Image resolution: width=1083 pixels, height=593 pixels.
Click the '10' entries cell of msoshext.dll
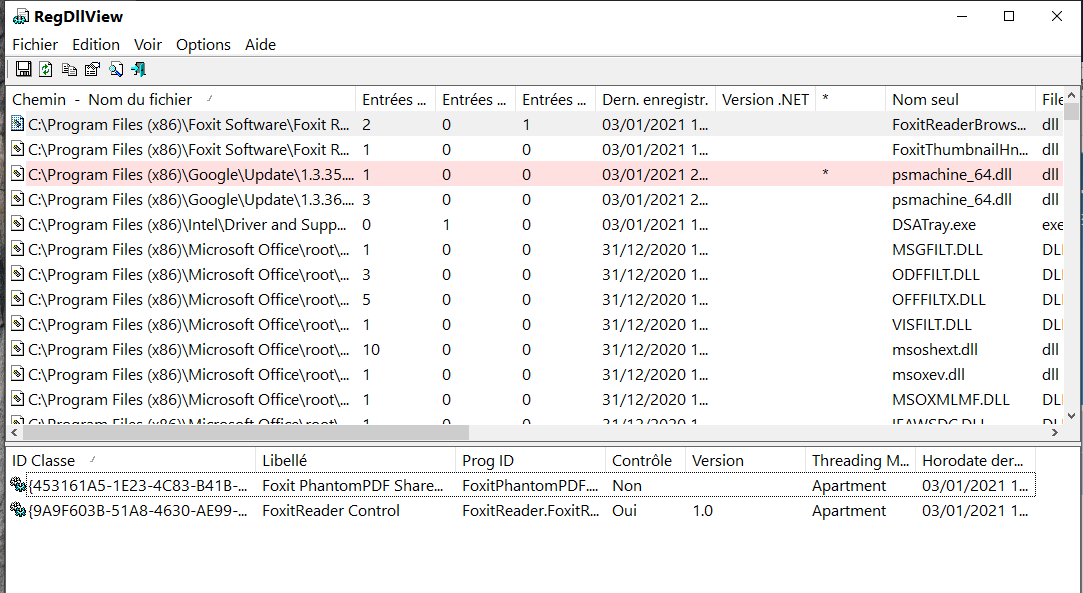[x=371, y=349]
